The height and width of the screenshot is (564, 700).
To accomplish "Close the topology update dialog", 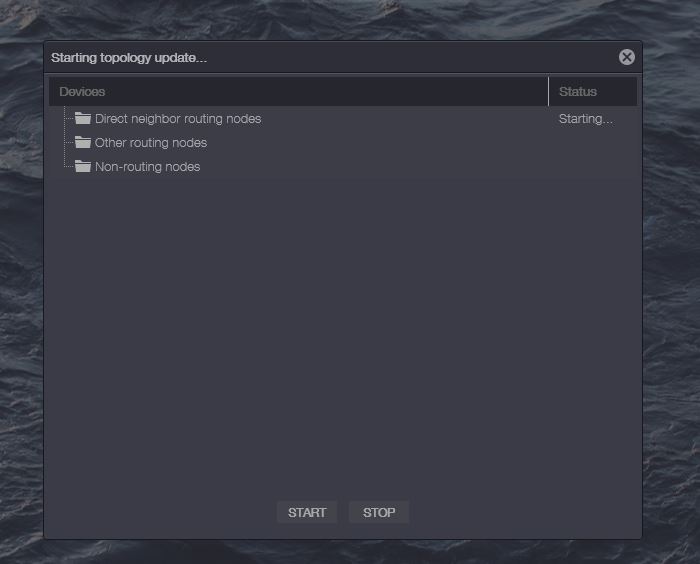I will click(x=627, y=57).
